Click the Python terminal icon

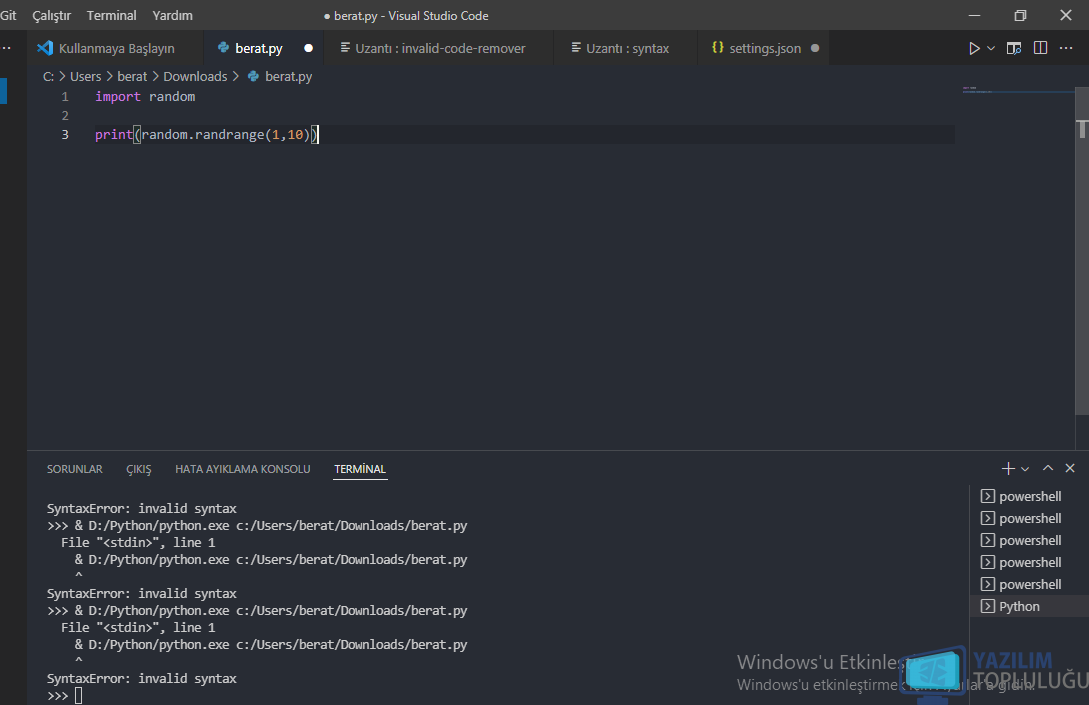tap(988, 606)
